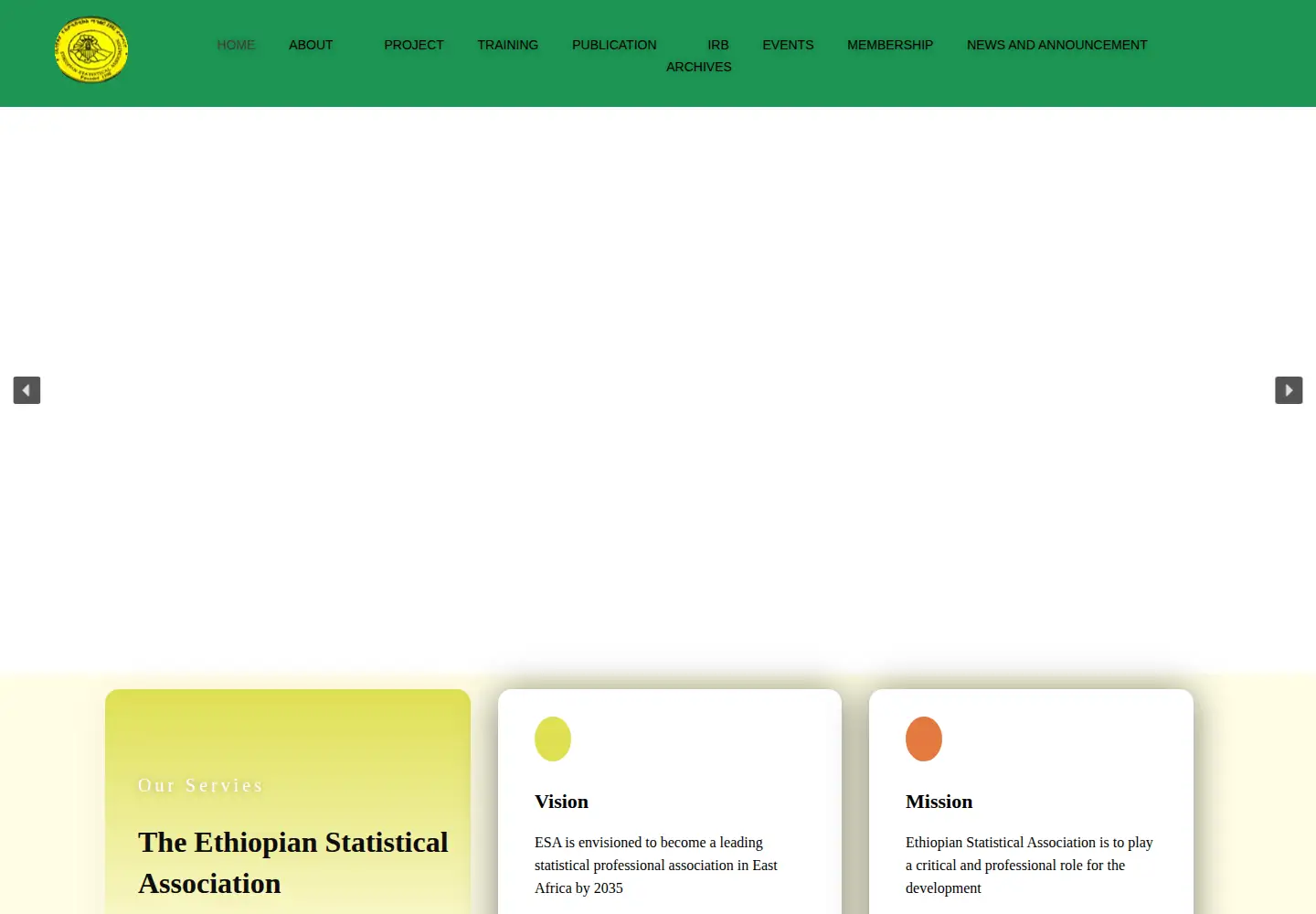This screenshot has height=914, width=1316.
Task: Click the orange Mission circle icon
Action: click(x=924, y=739)
